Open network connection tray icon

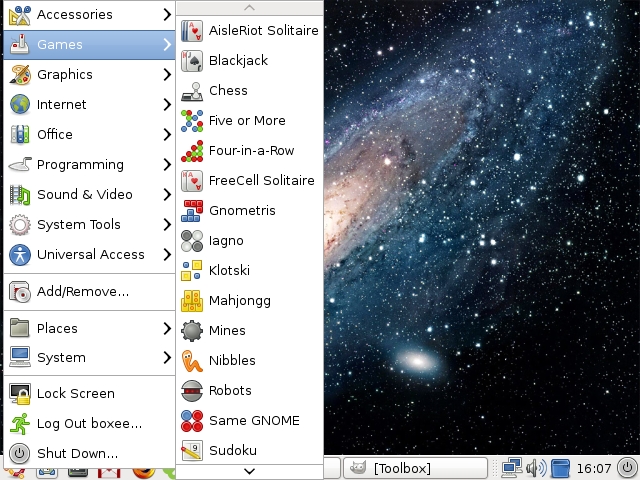(512, 468)
